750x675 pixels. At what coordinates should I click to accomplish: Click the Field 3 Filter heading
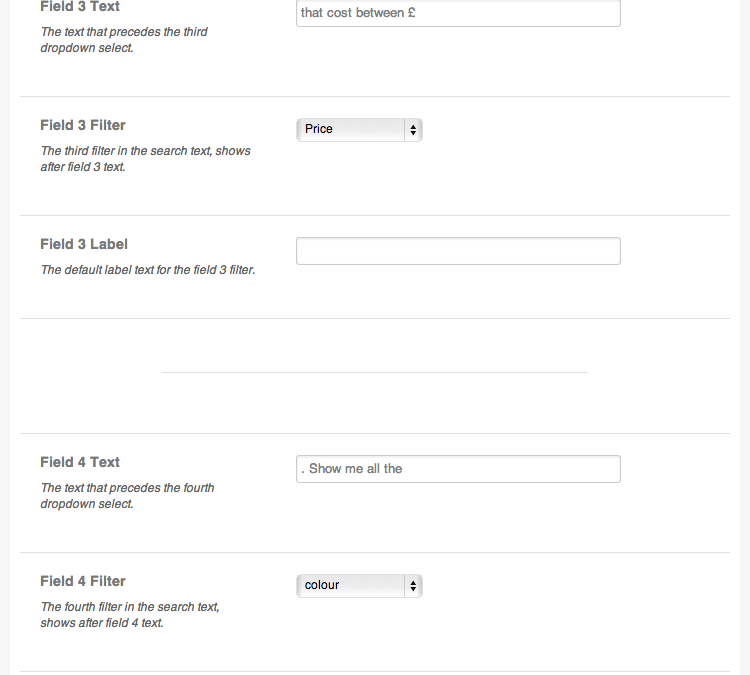pyautogui.click(x=83, y=125)
